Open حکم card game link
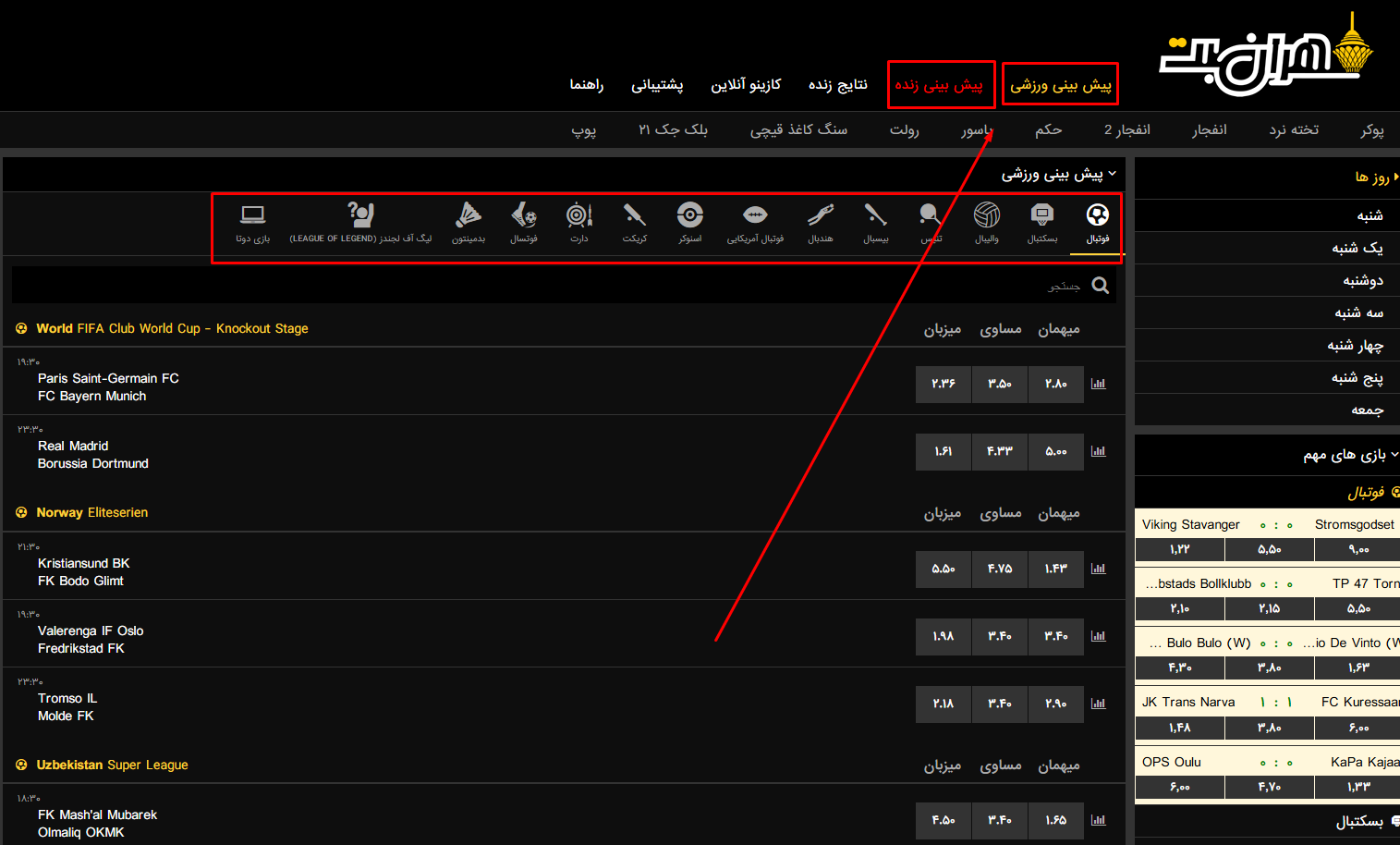1400x845 pixels. coord(1049,130)
